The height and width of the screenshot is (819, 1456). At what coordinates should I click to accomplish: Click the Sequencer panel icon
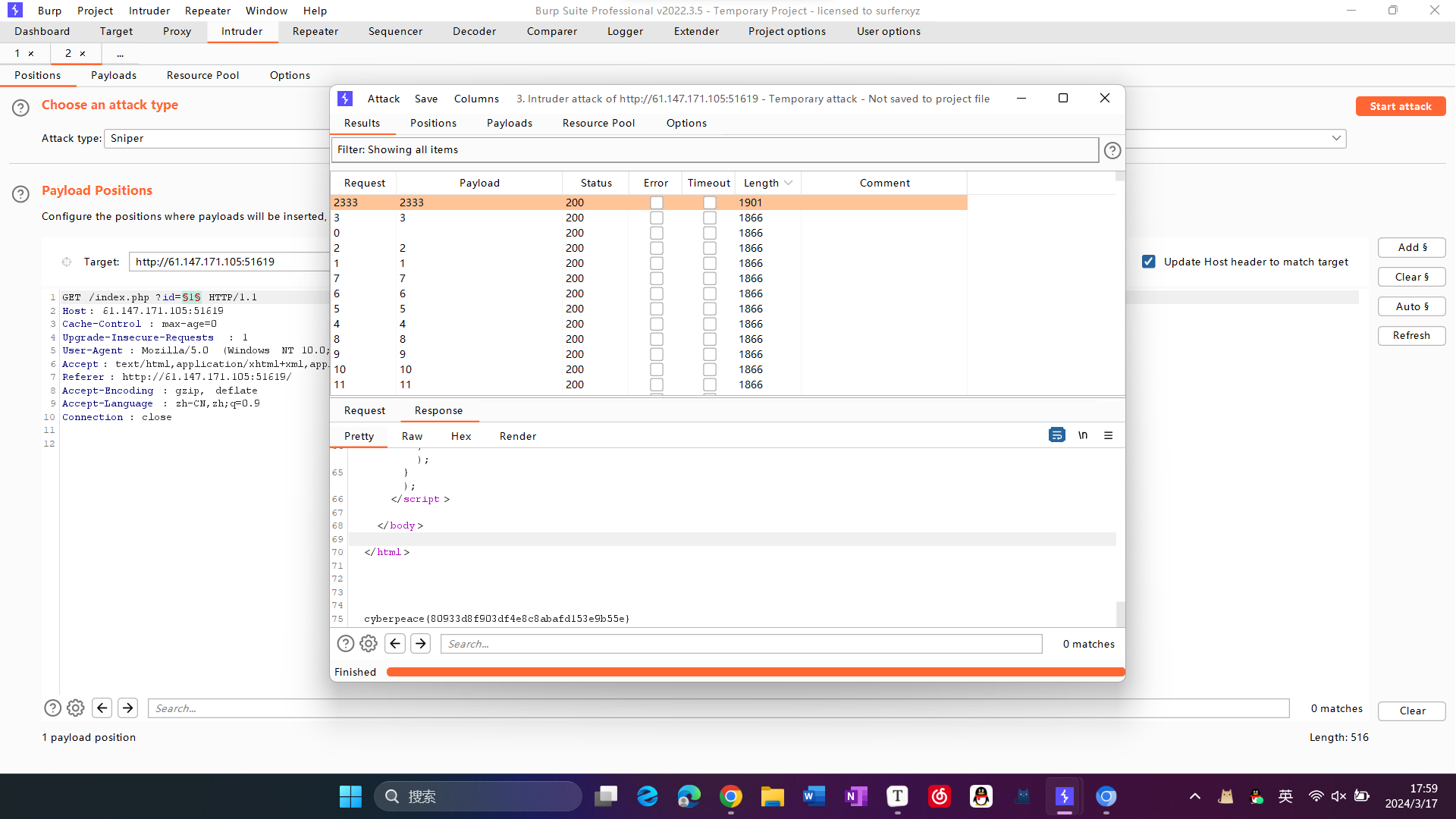[395, 31]
